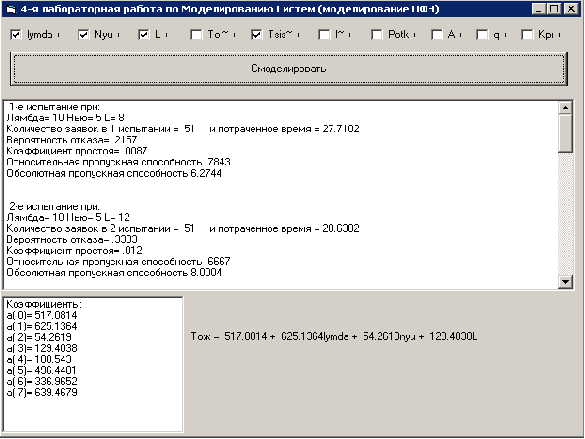Minimize the lab work window
The height and width of the screenshot is (439, 585).
coord(538,9)
